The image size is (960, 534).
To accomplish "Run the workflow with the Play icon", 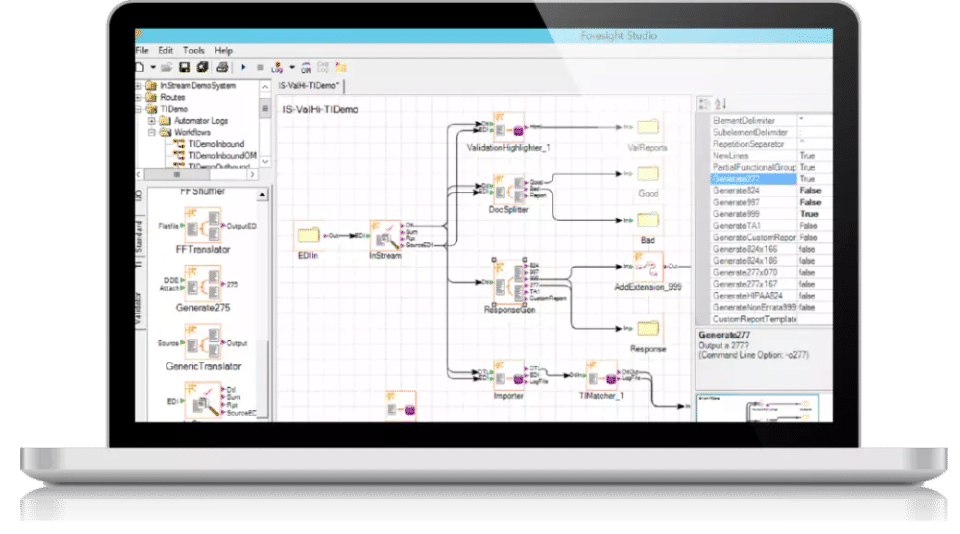I will click(x=243, y=67).
